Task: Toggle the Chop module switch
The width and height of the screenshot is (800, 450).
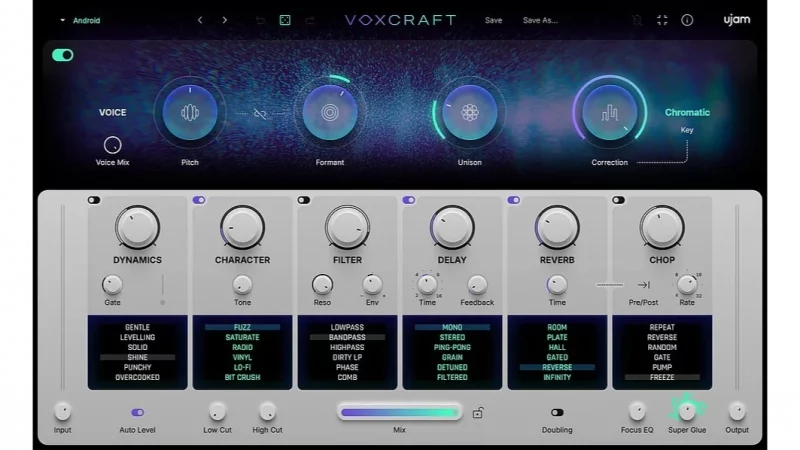Action: click(618, 200)
